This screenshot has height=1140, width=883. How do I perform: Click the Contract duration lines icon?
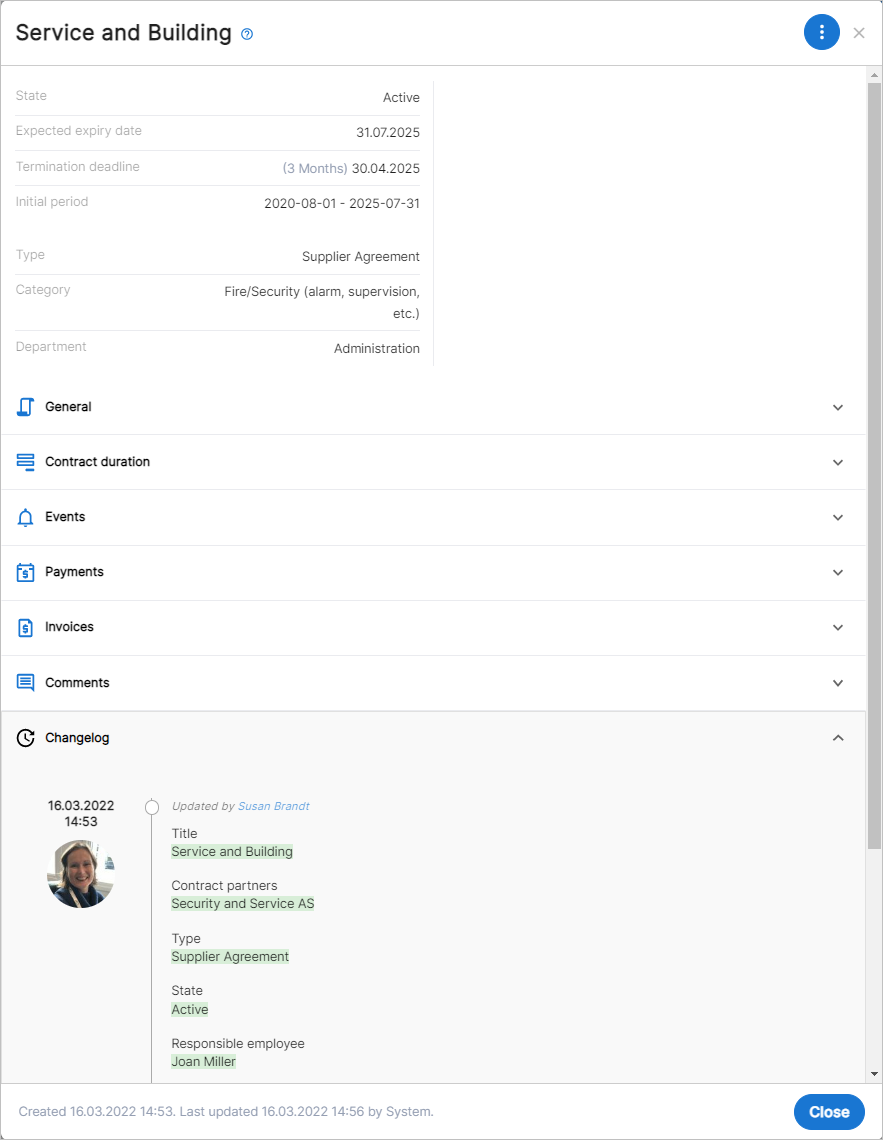click(x=25, y=462)
